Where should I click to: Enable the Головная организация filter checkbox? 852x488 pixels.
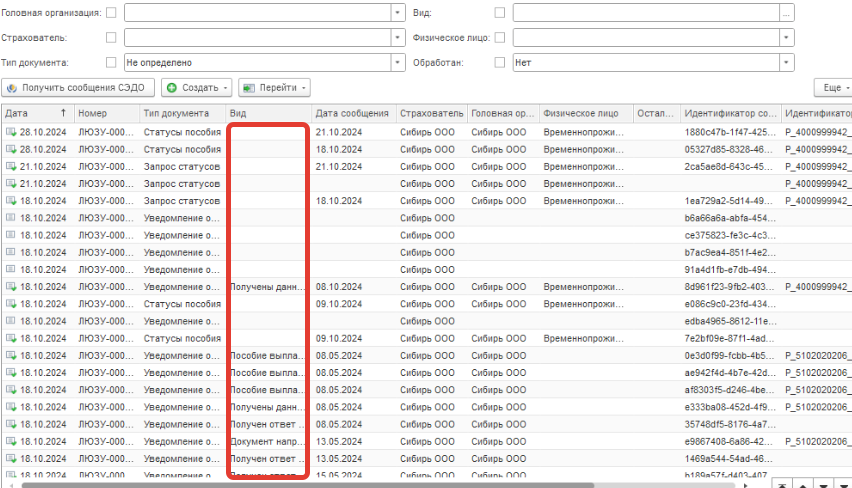coord(111,13)
